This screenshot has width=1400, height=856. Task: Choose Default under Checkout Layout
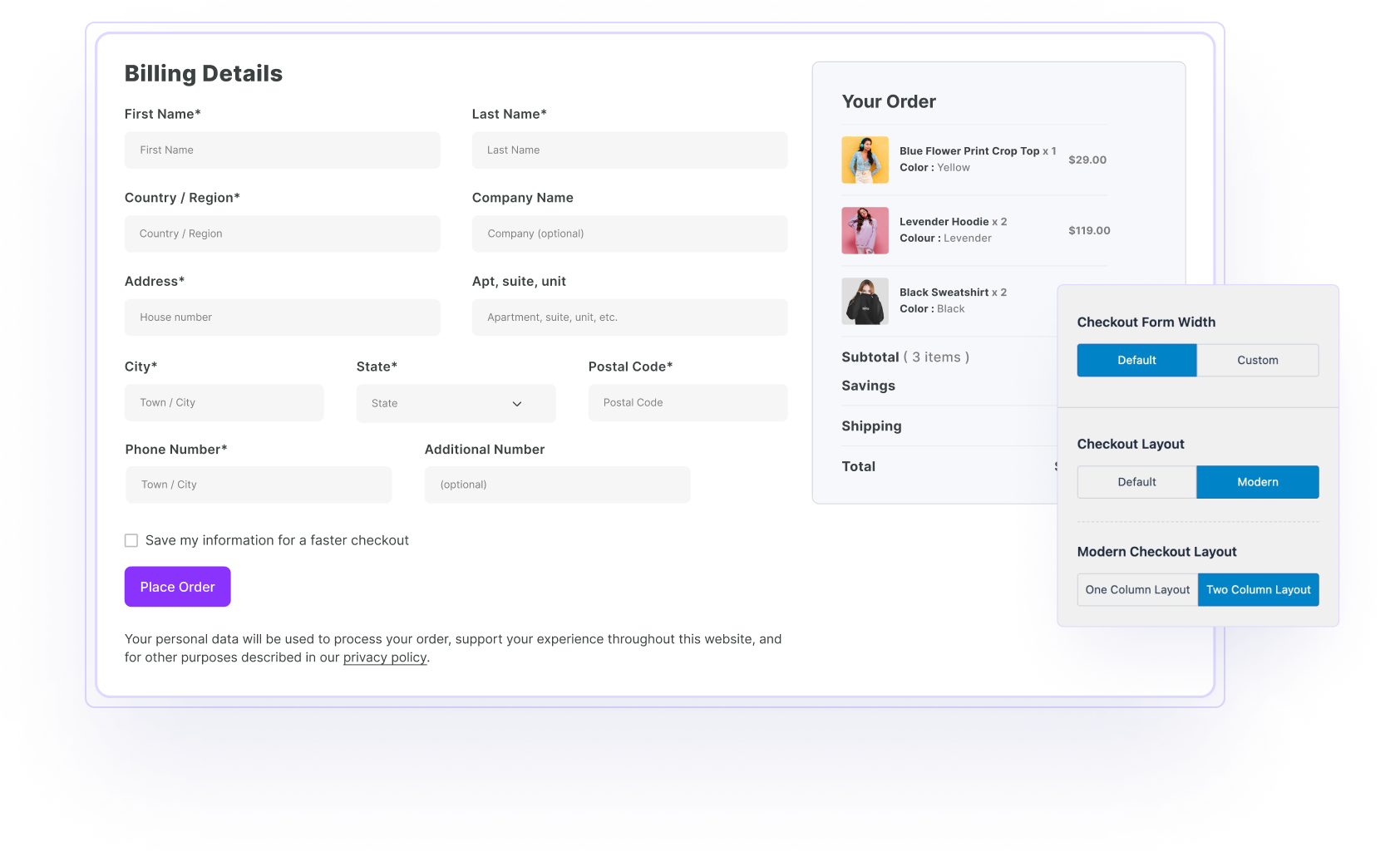click(x=1136, y=482)
